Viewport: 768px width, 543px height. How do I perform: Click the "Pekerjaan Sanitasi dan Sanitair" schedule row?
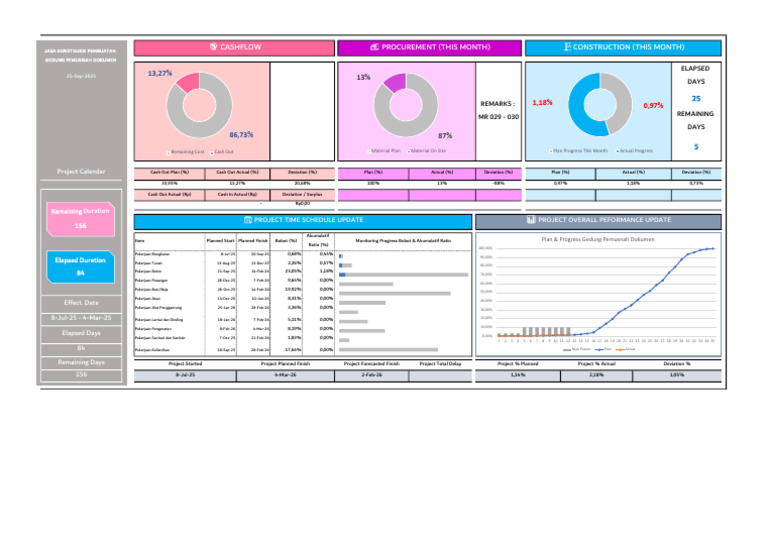pos(234,338)
